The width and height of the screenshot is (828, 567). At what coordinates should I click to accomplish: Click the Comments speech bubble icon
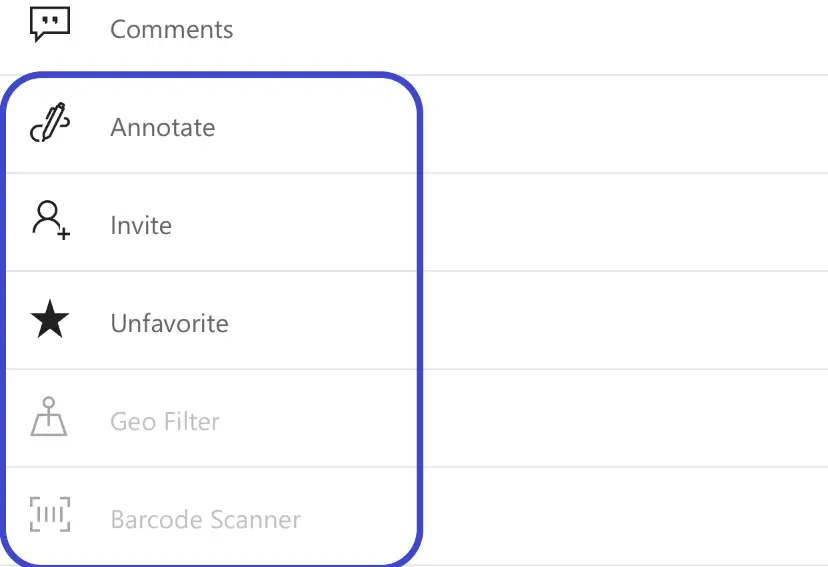tap(50, 24)
